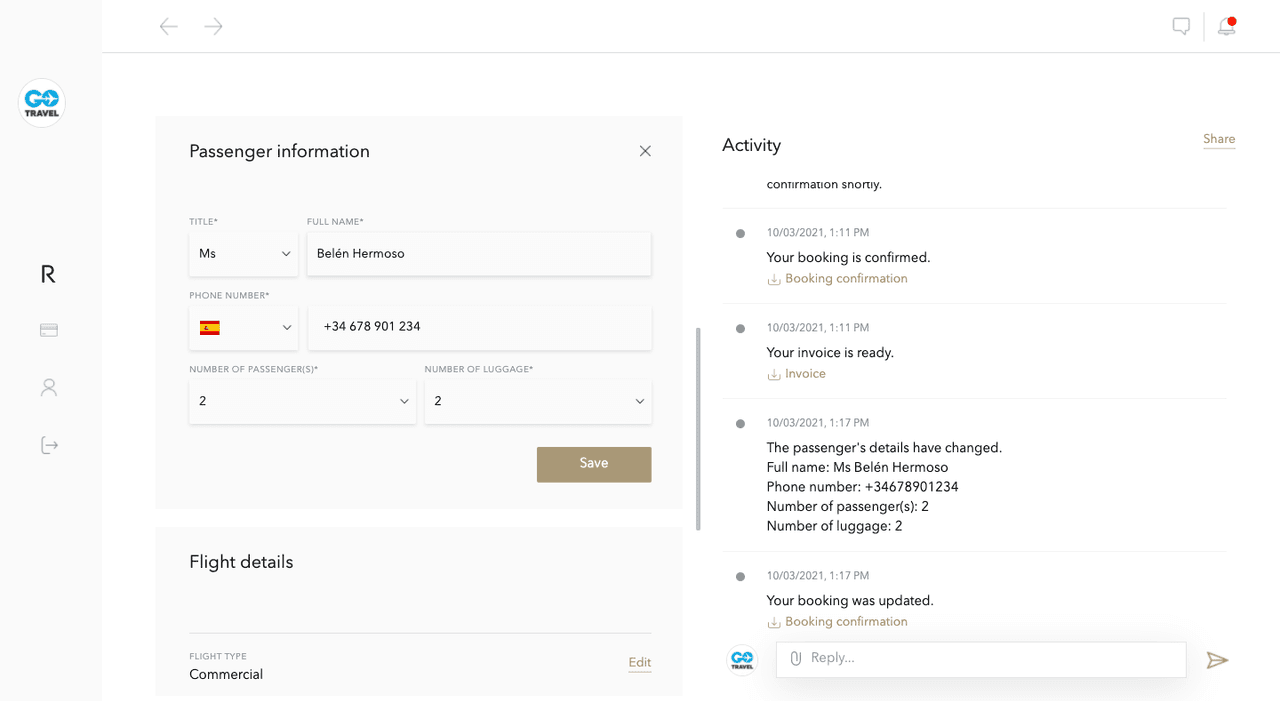Open the payment card sidebar icon

point(49,330)
